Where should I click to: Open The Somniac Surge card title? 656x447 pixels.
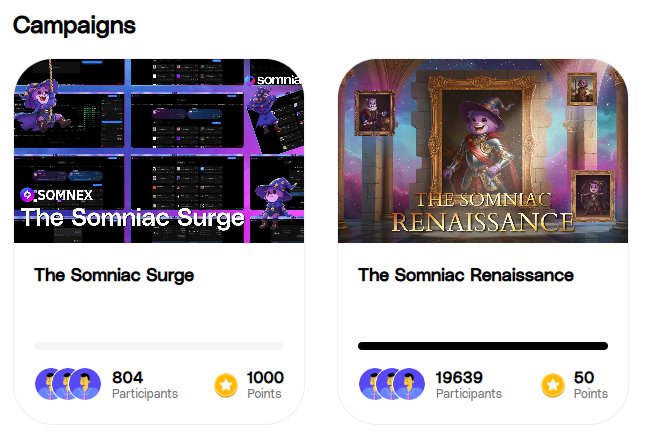coord(114,275)
